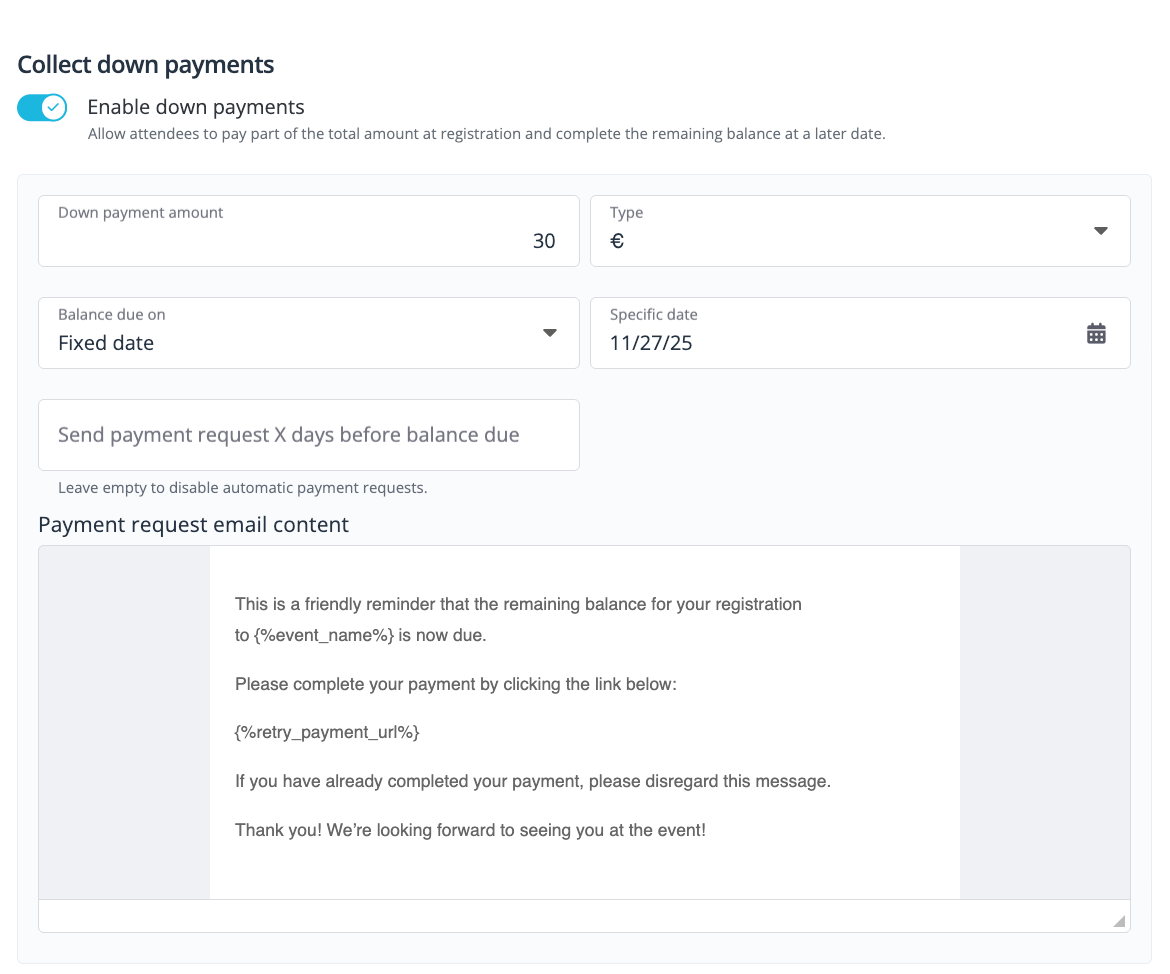Click the payment request days before balance input

pos(309,435)
